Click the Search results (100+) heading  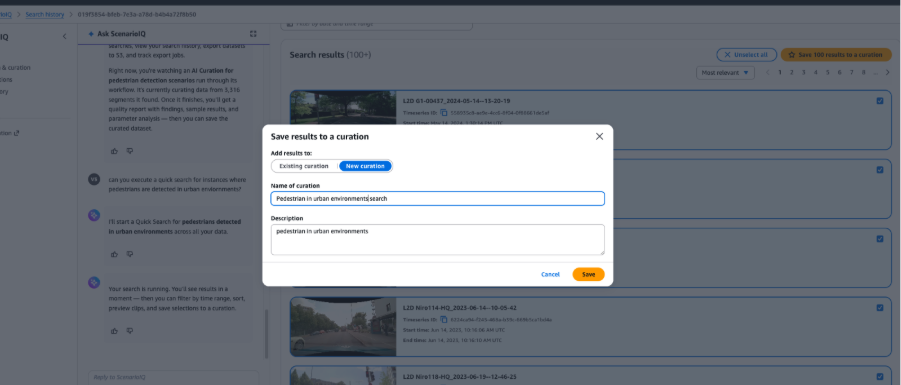tap(330, 55)
